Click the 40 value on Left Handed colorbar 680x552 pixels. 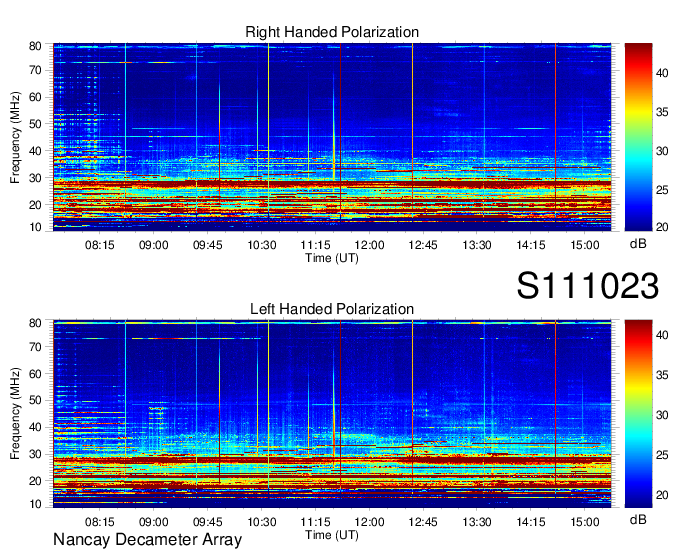(662, 335)
